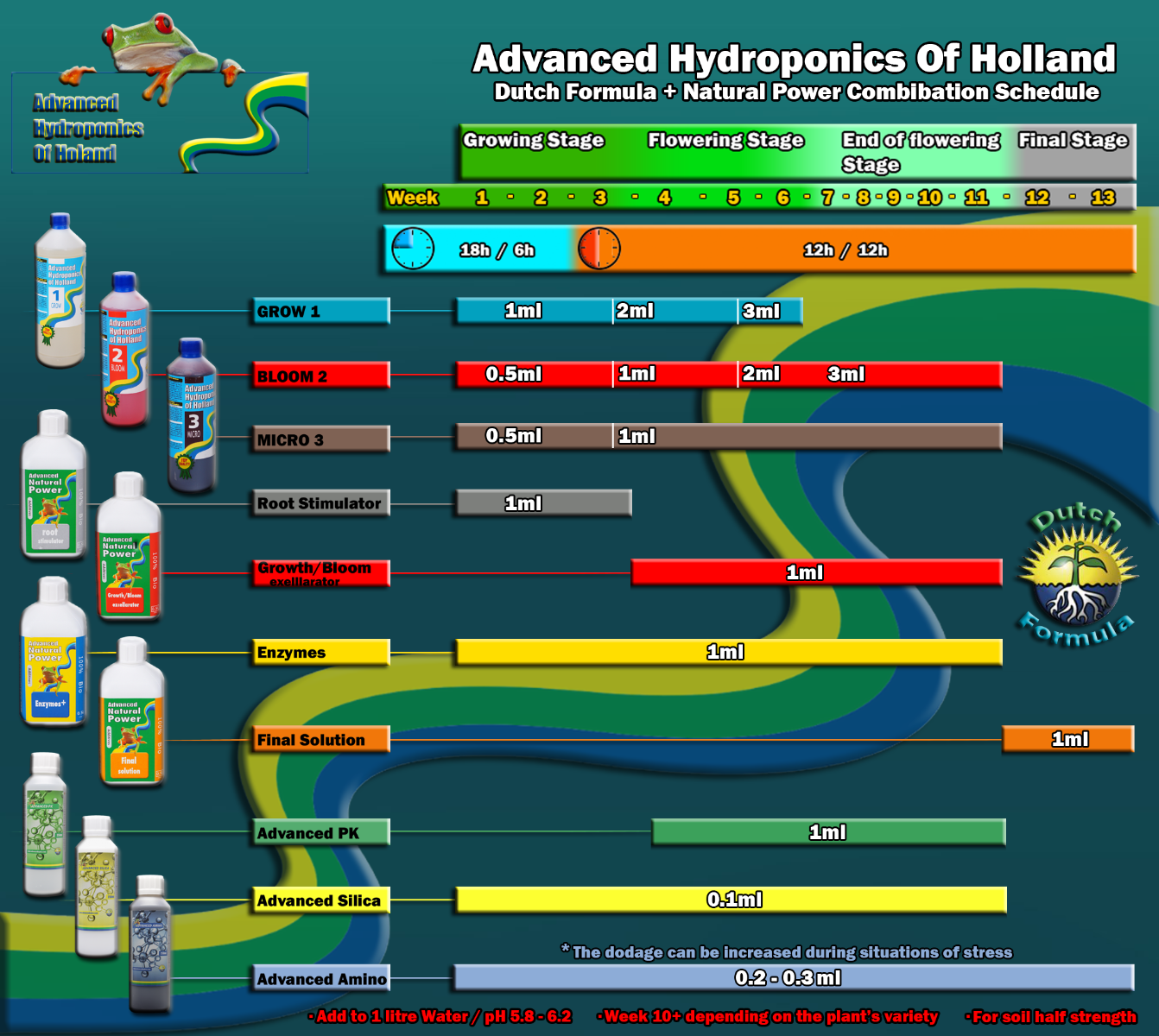Click the Add to 1 litre Water note
Image resolution: width=1159 pixels, height=1036 pixels.
(440, 1016)
